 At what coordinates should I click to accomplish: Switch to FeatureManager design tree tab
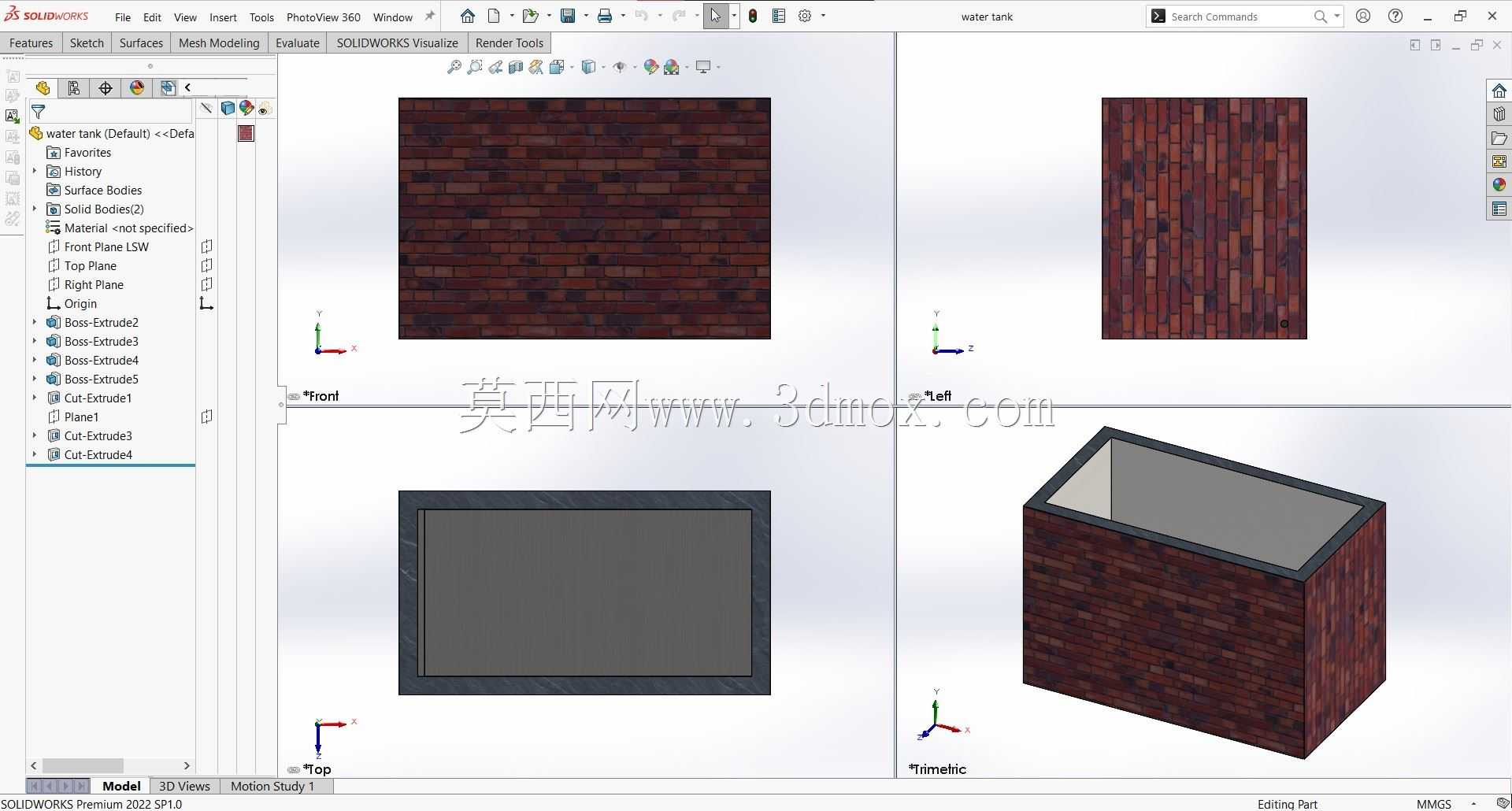(x=43, y=88)
